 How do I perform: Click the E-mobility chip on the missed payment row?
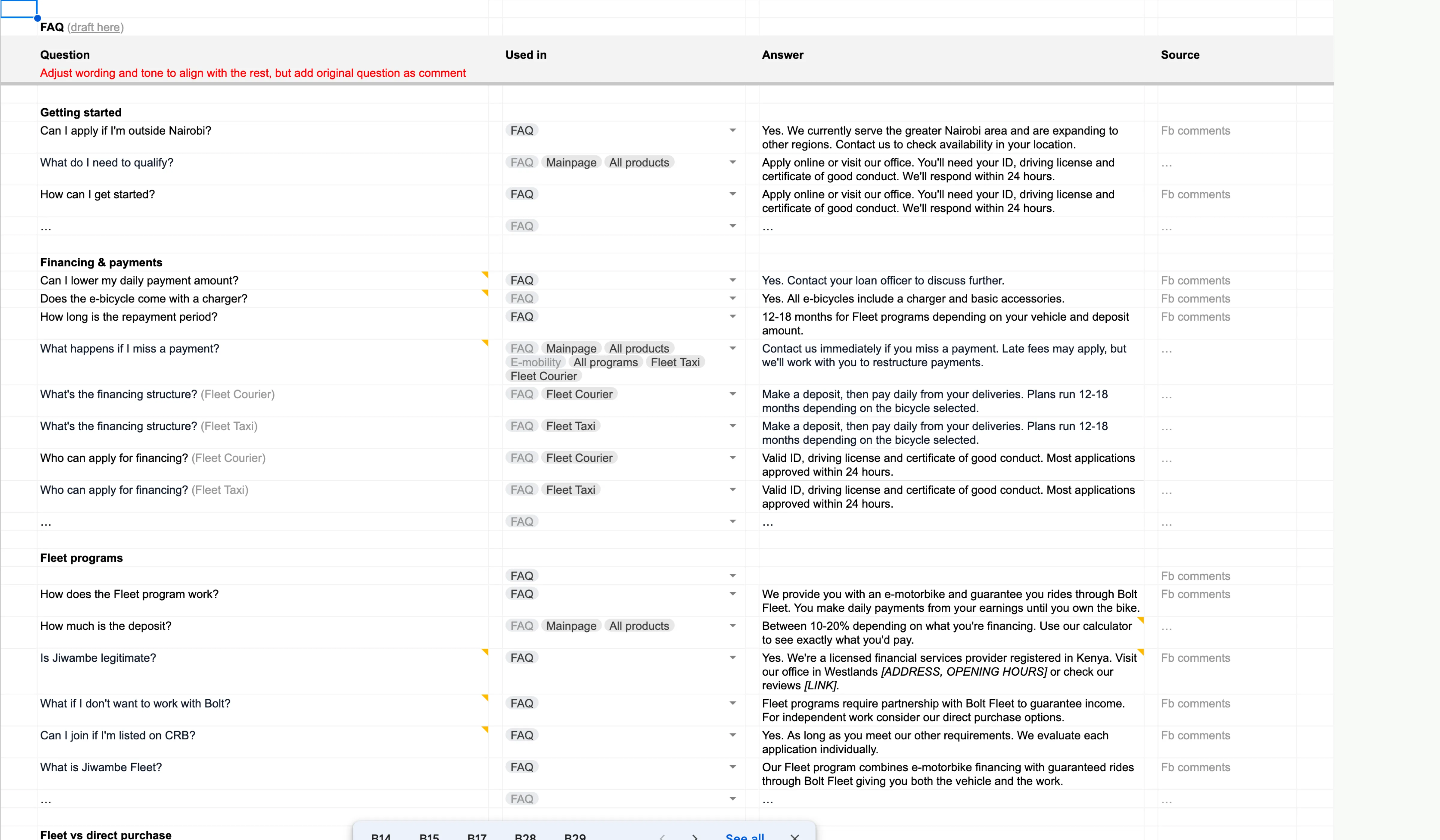(x=535, y=362)
